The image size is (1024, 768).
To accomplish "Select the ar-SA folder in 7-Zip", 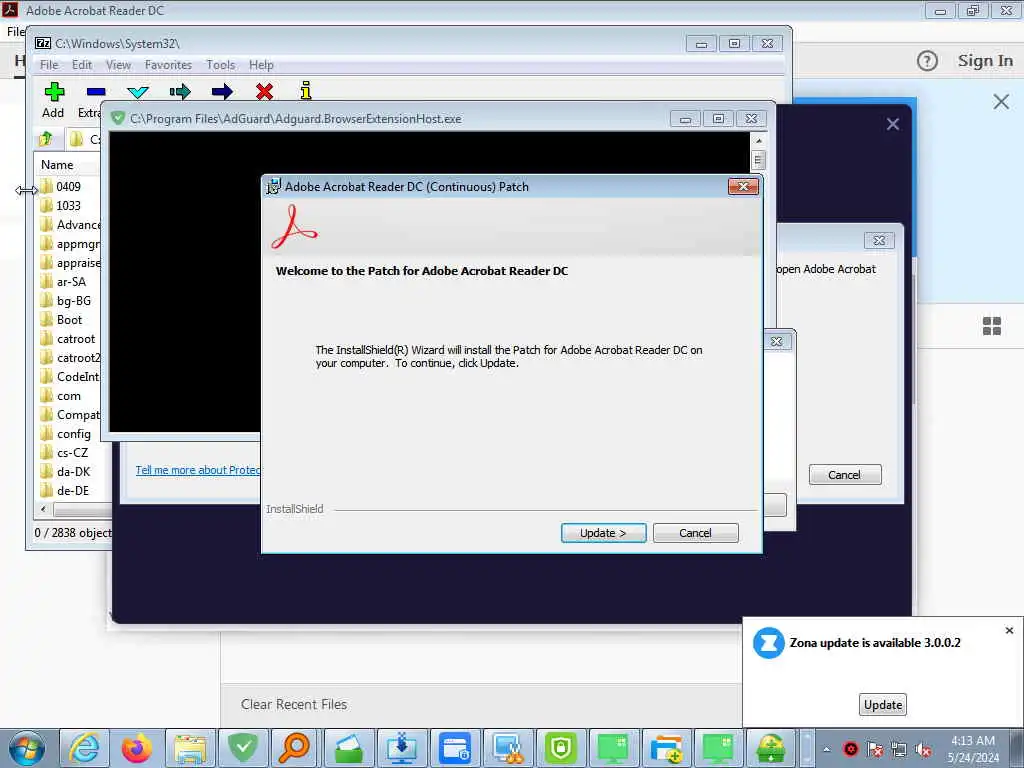I will coord(63,281).
